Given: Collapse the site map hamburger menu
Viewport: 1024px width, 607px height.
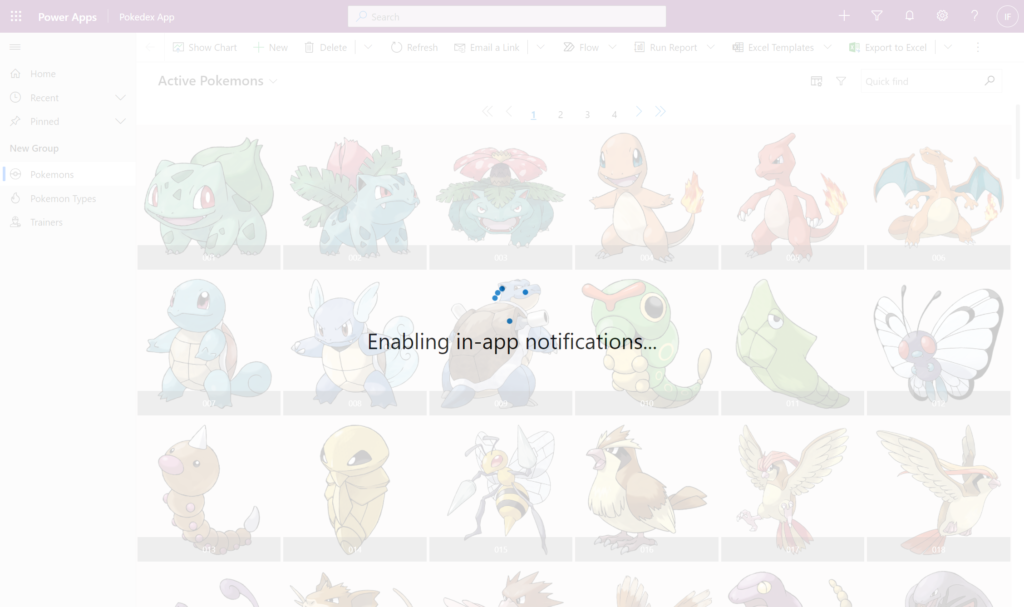Looking at the screenshot, I should pos(15,47).
